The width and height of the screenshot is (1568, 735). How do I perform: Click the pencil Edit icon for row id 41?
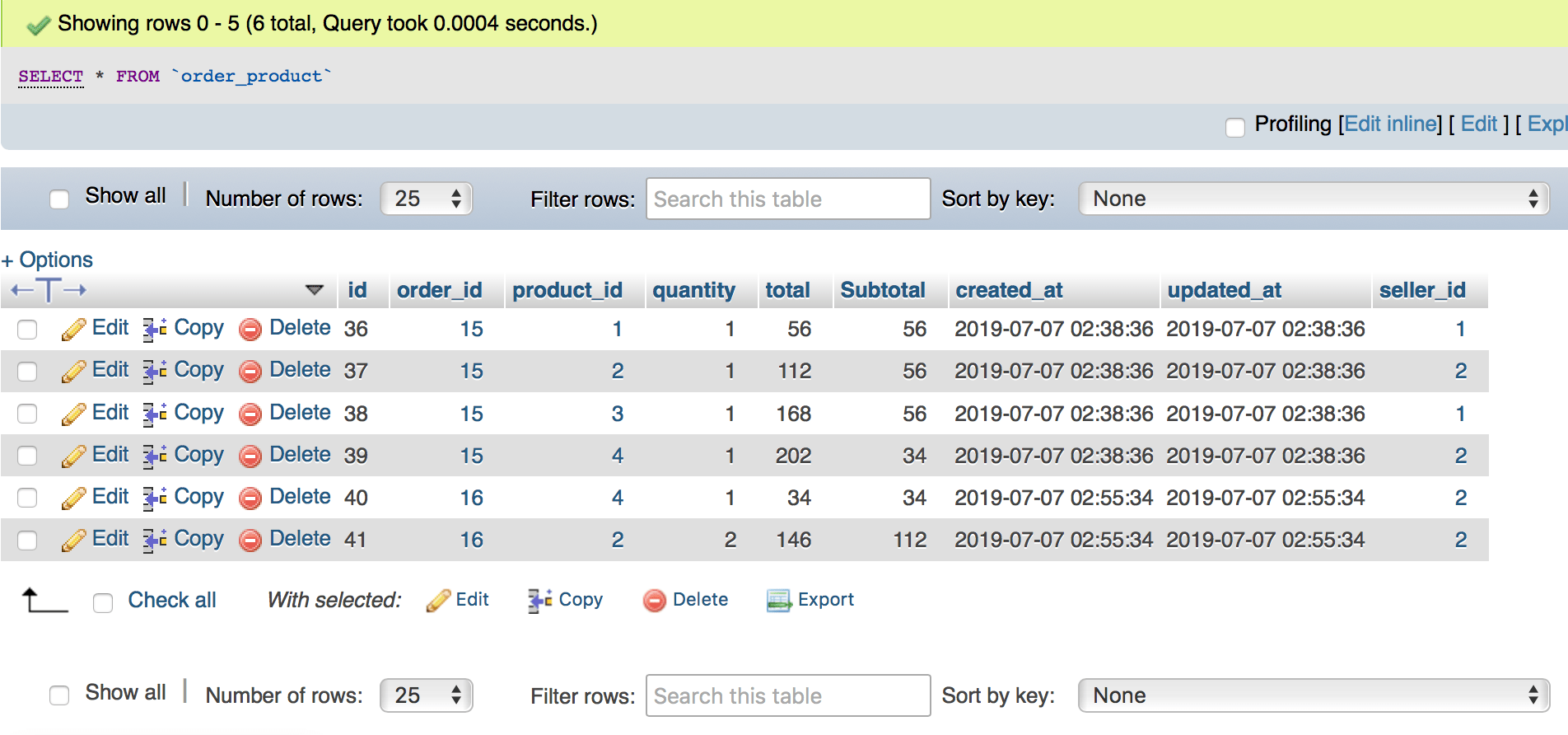74,540
